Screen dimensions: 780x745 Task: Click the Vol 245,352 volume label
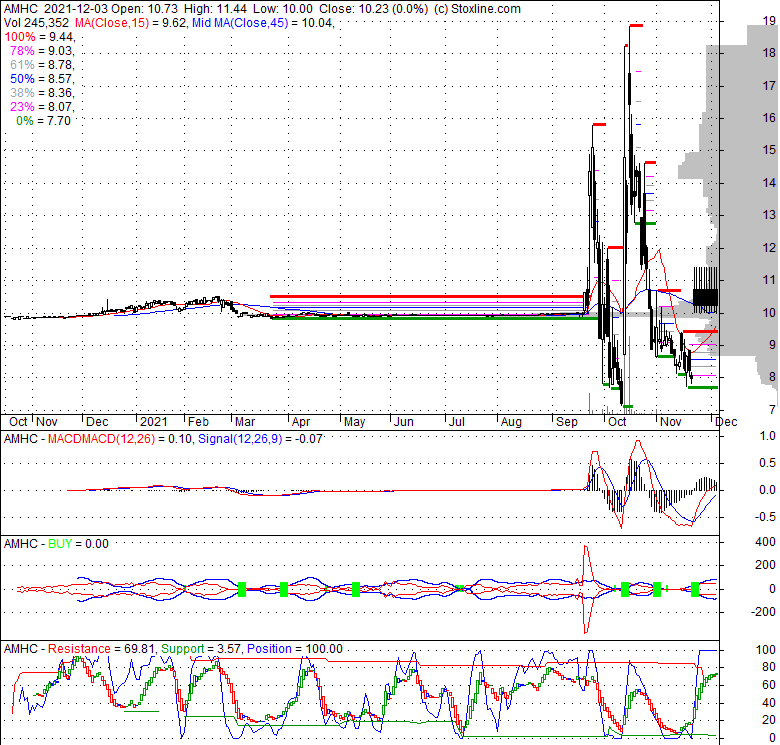tap(37, 23)
